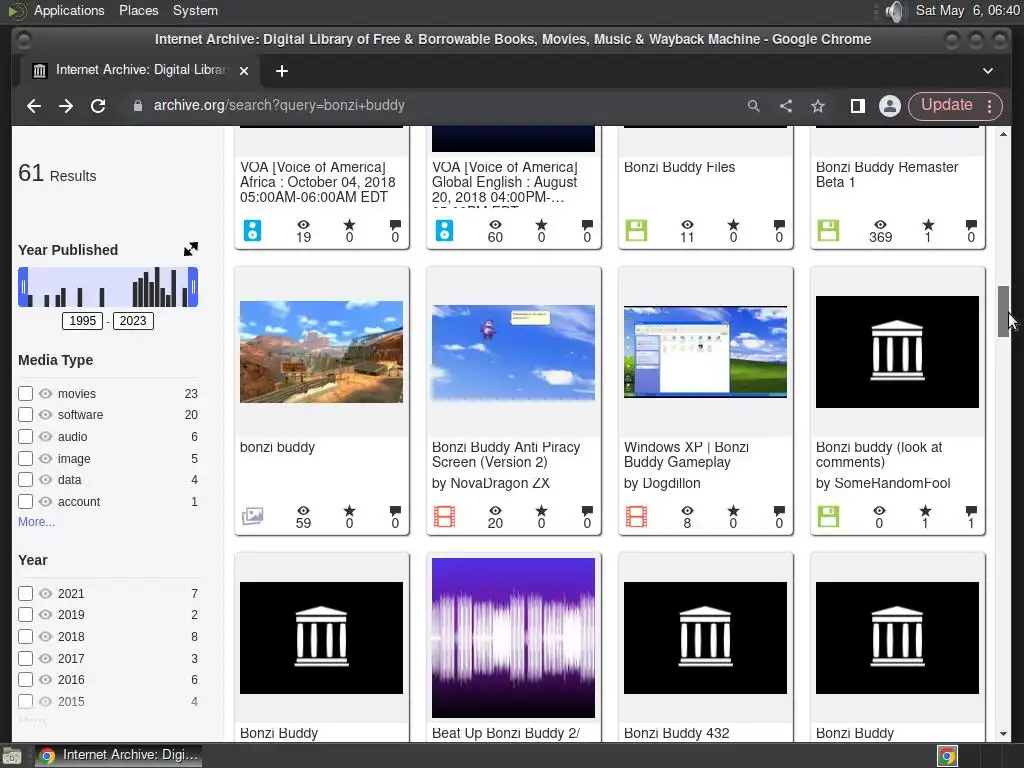Click the views eye on bonzi buddy image card
This screenshot has height=768, width=1024.
click(x=304, y=511)
